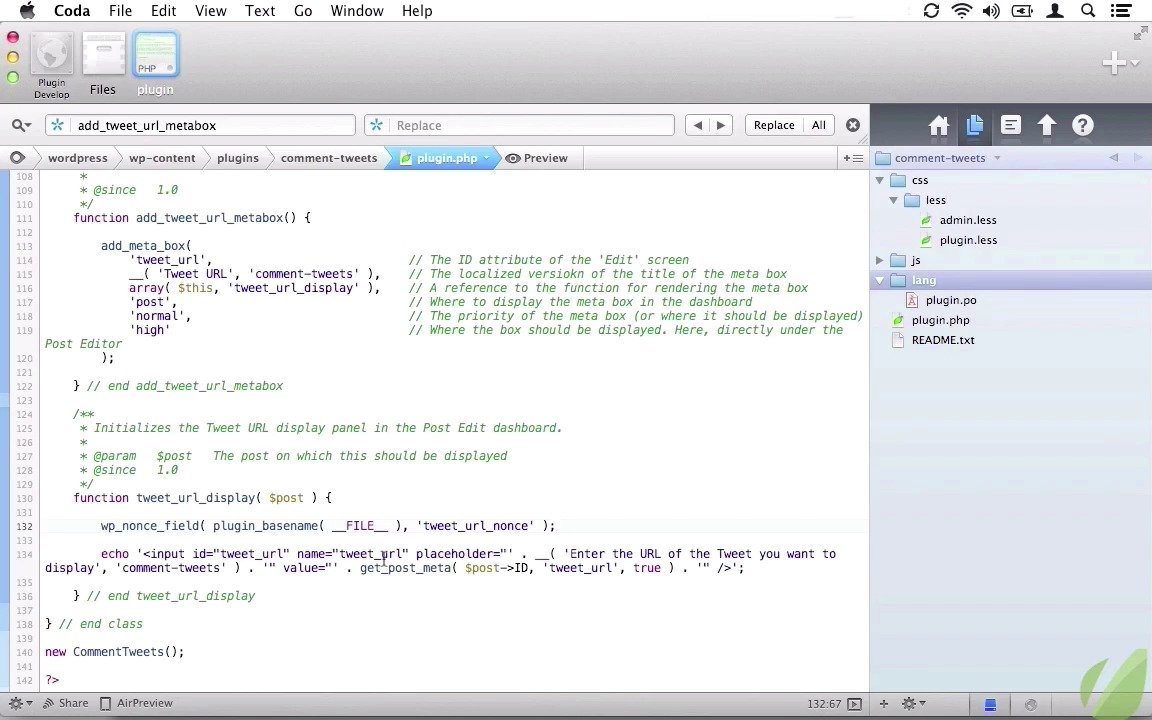Open admin.less file
Screen dimensions: 1152x720
pyautogui.click(x=968, y=220)
